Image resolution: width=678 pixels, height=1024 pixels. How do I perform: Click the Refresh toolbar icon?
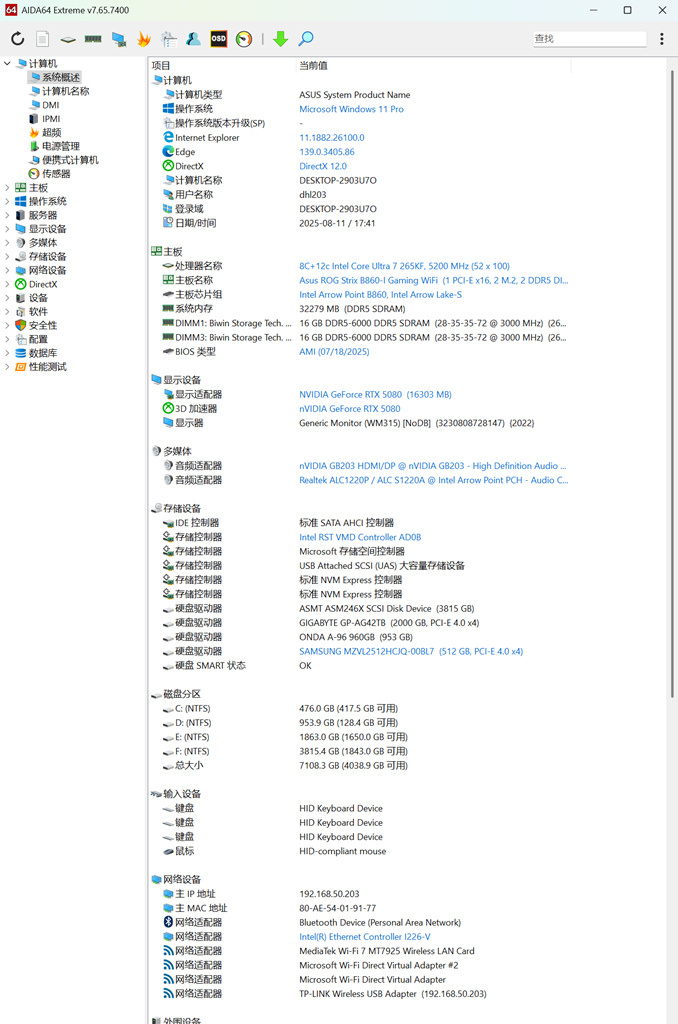[18, 39]
